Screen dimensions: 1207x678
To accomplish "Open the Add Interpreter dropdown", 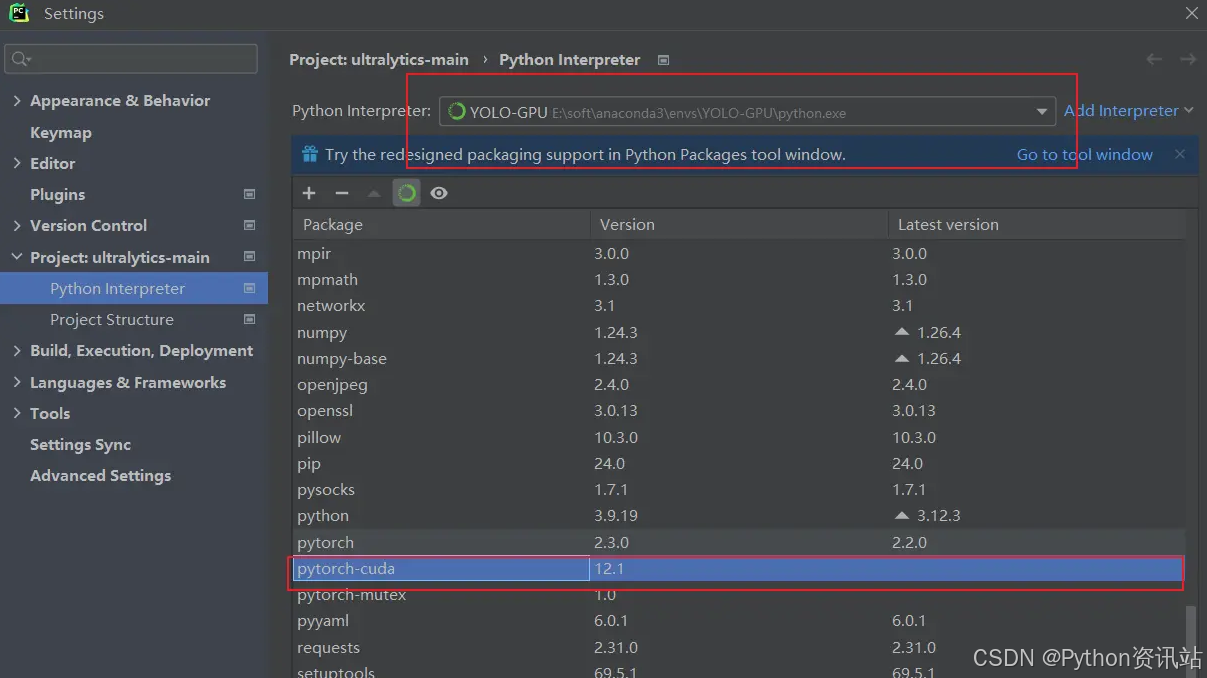I will (1129, 111).
